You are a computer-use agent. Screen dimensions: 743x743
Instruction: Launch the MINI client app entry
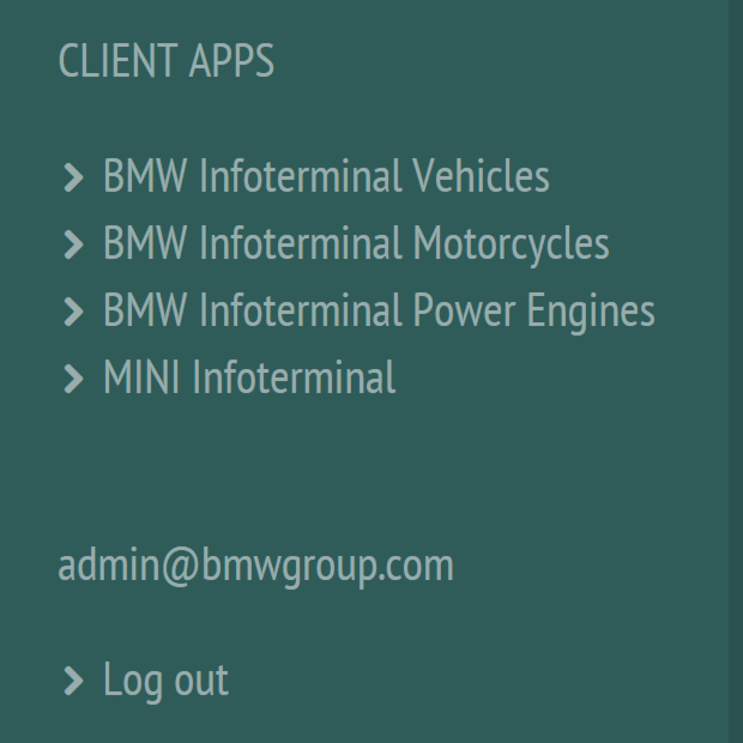(x=249, y=378)
